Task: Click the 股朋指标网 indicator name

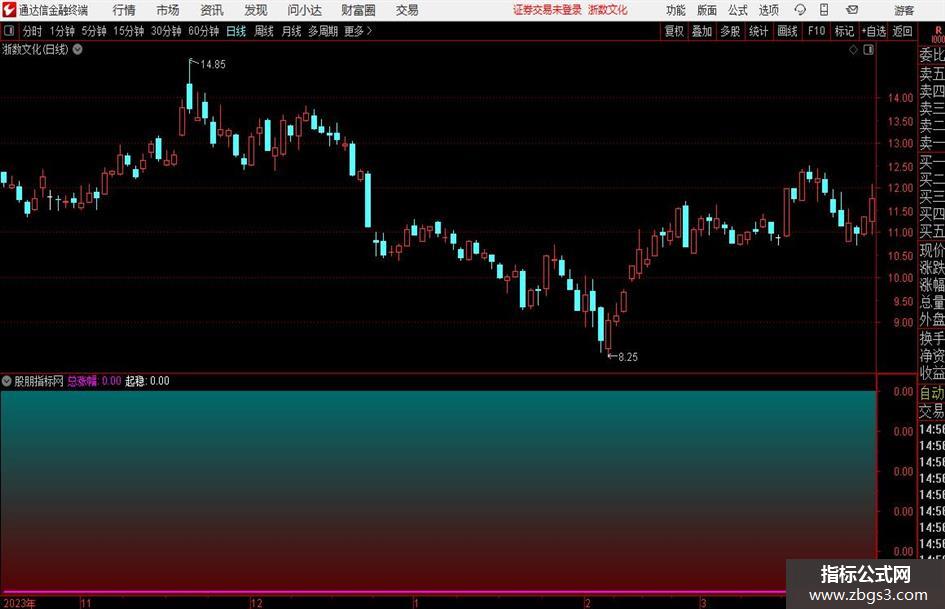Action: coord(39,381)
